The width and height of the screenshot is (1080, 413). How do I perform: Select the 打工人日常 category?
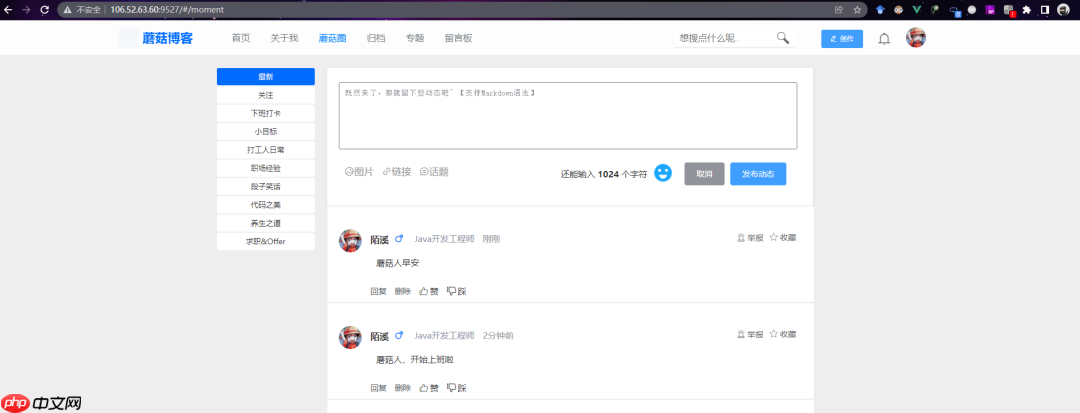point(266,149)
